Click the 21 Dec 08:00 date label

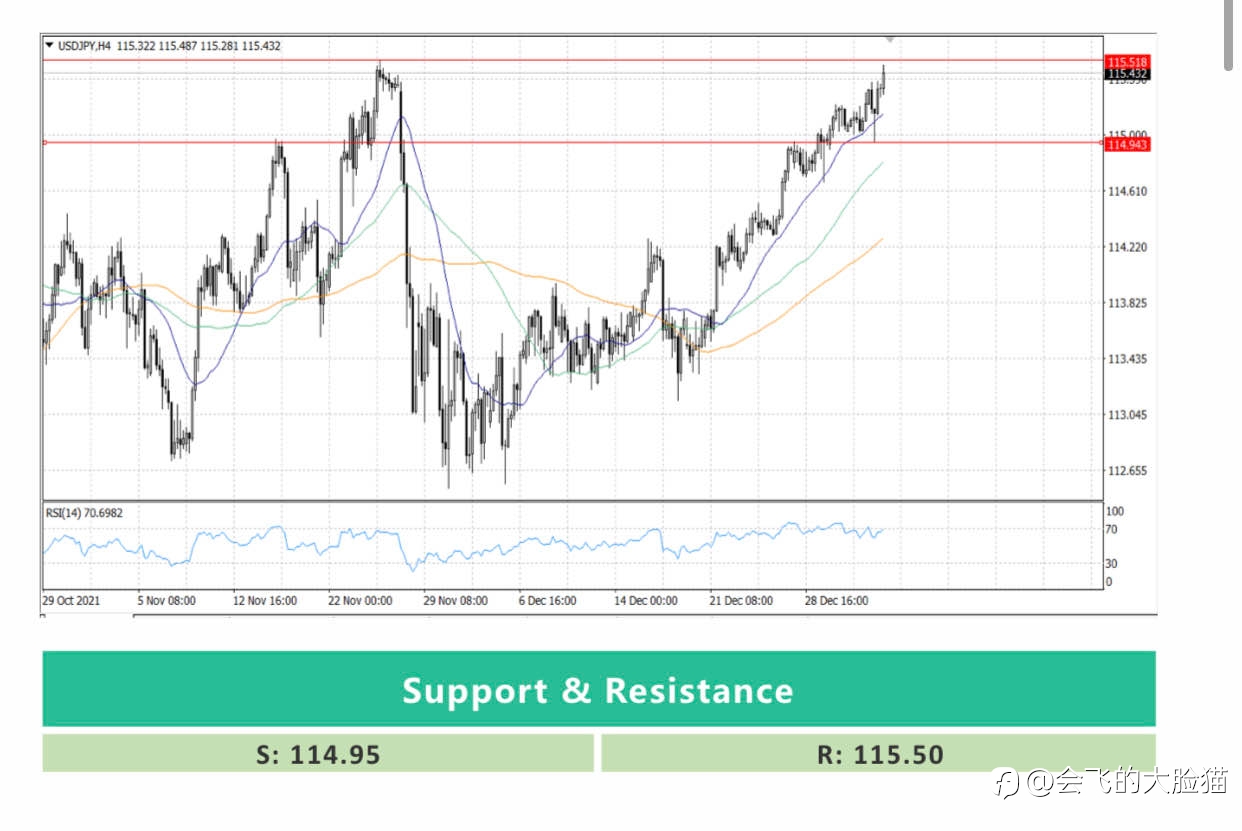740,601
